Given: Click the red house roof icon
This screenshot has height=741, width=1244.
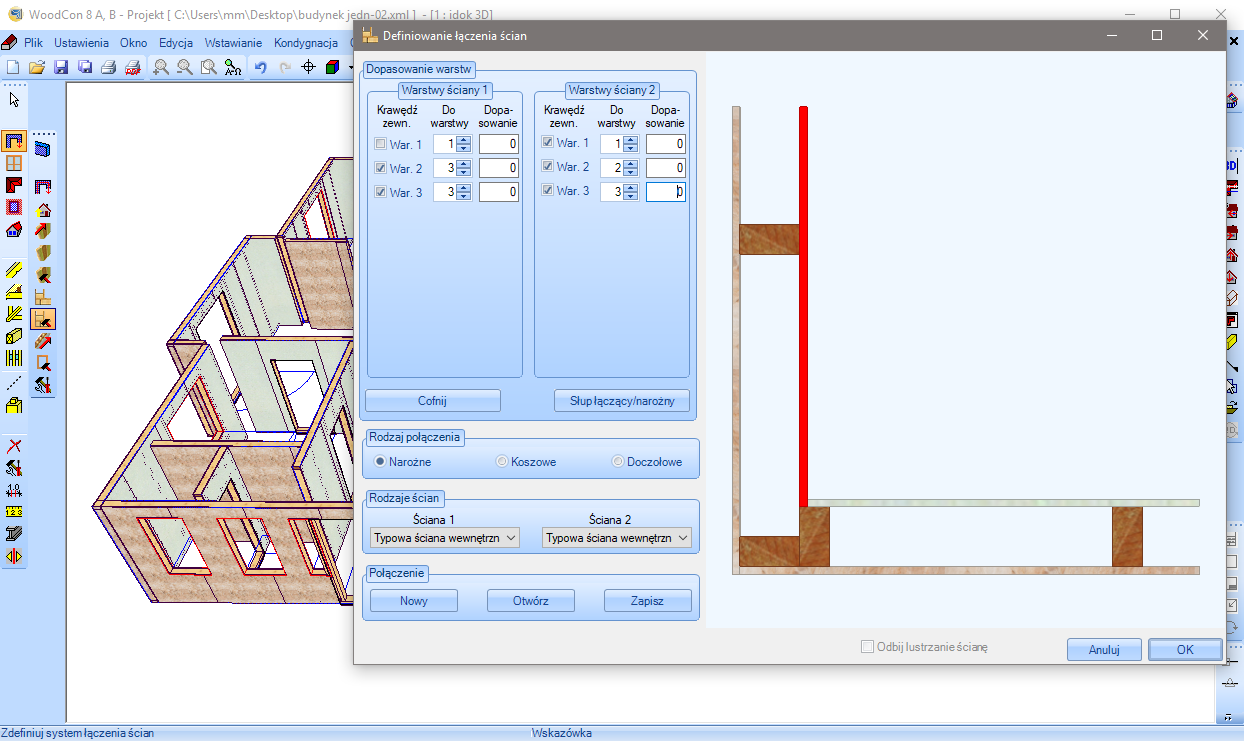Looking at the screenshot, I should 14,229.
